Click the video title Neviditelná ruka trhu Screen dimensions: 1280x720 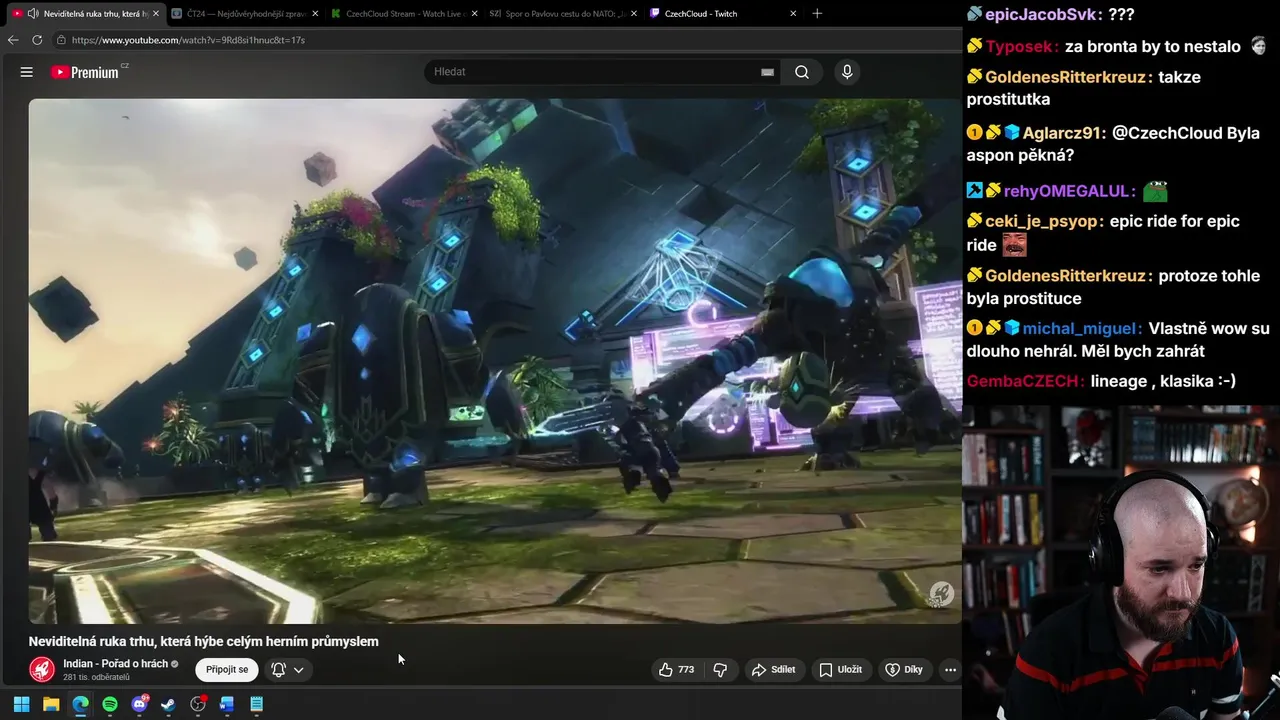point(204,642)
